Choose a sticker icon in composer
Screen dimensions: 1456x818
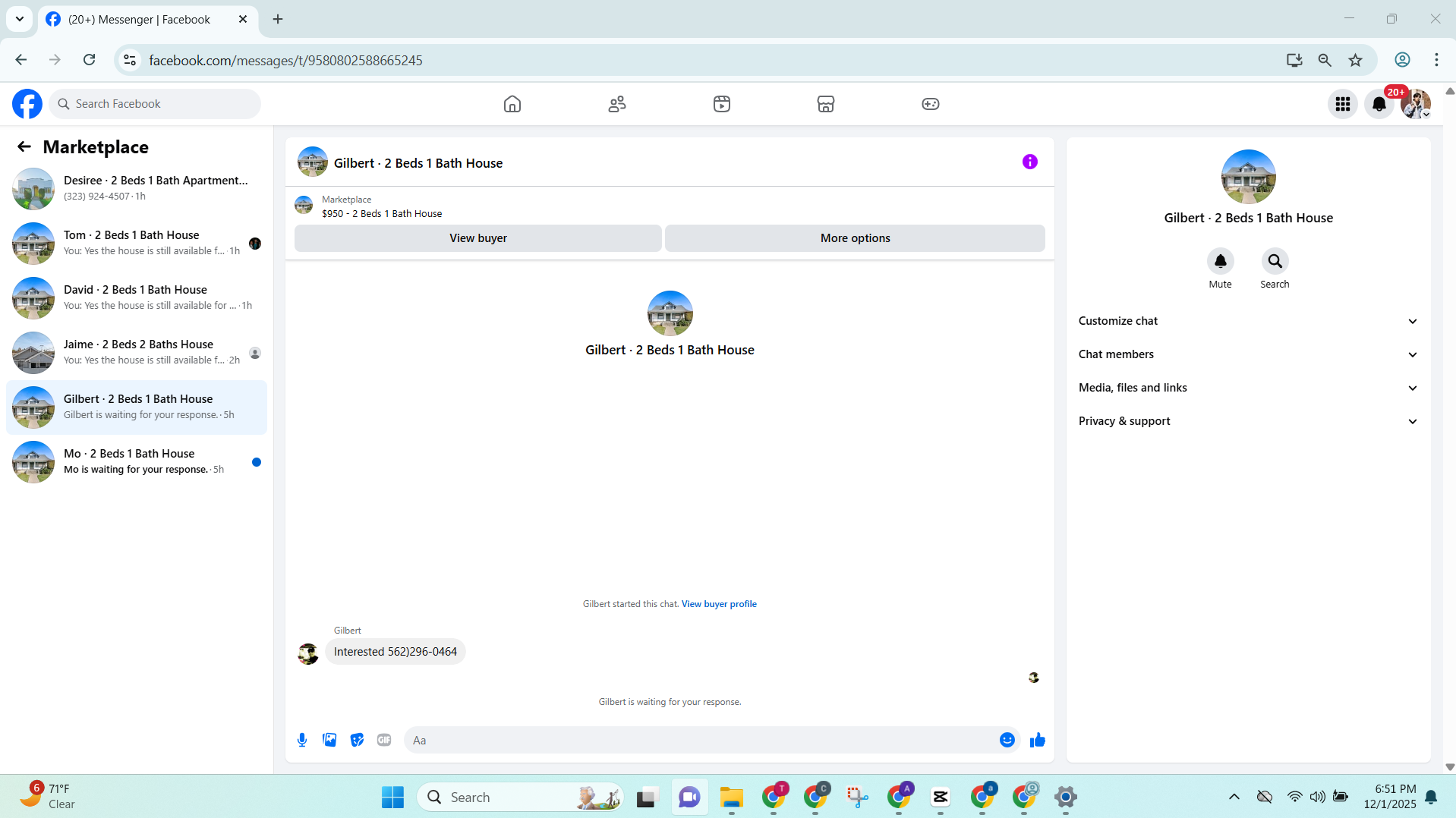point(357,740)
